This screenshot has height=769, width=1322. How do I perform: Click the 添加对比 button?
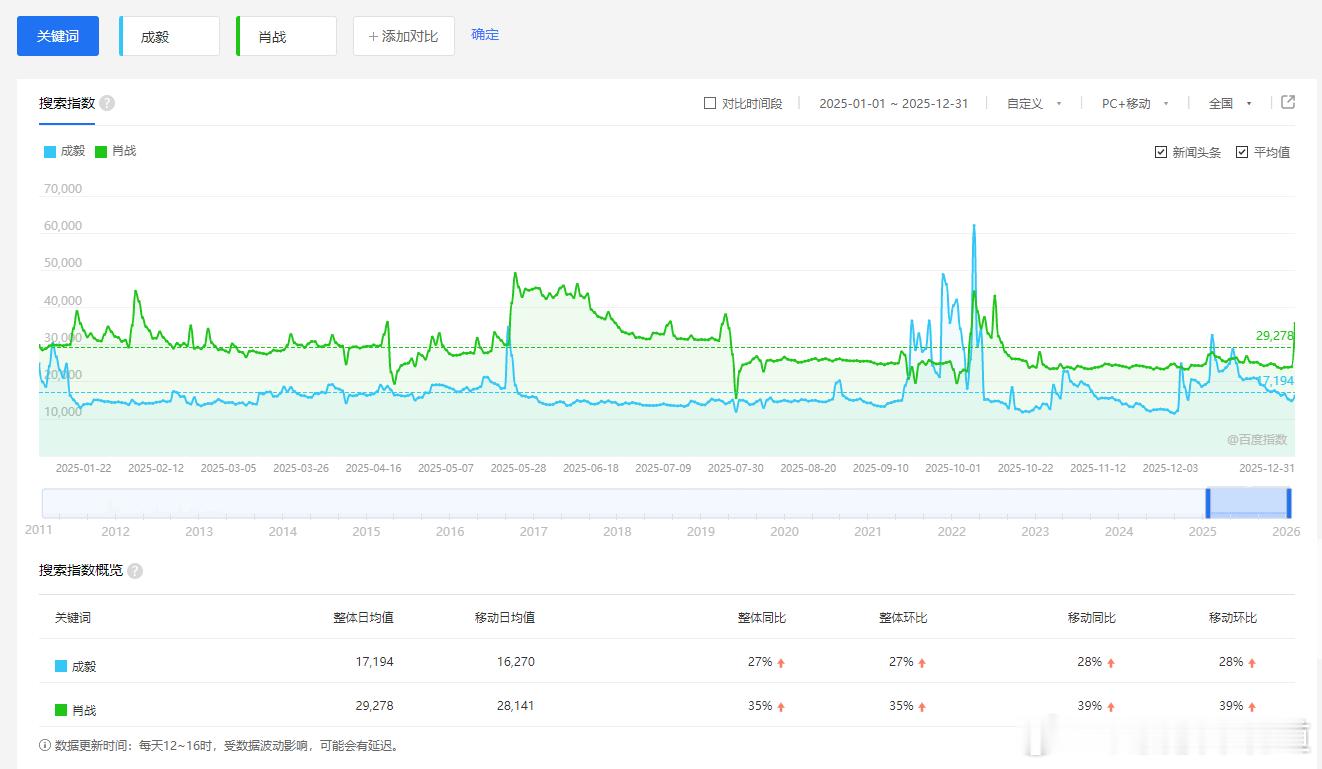coord(404,36)
